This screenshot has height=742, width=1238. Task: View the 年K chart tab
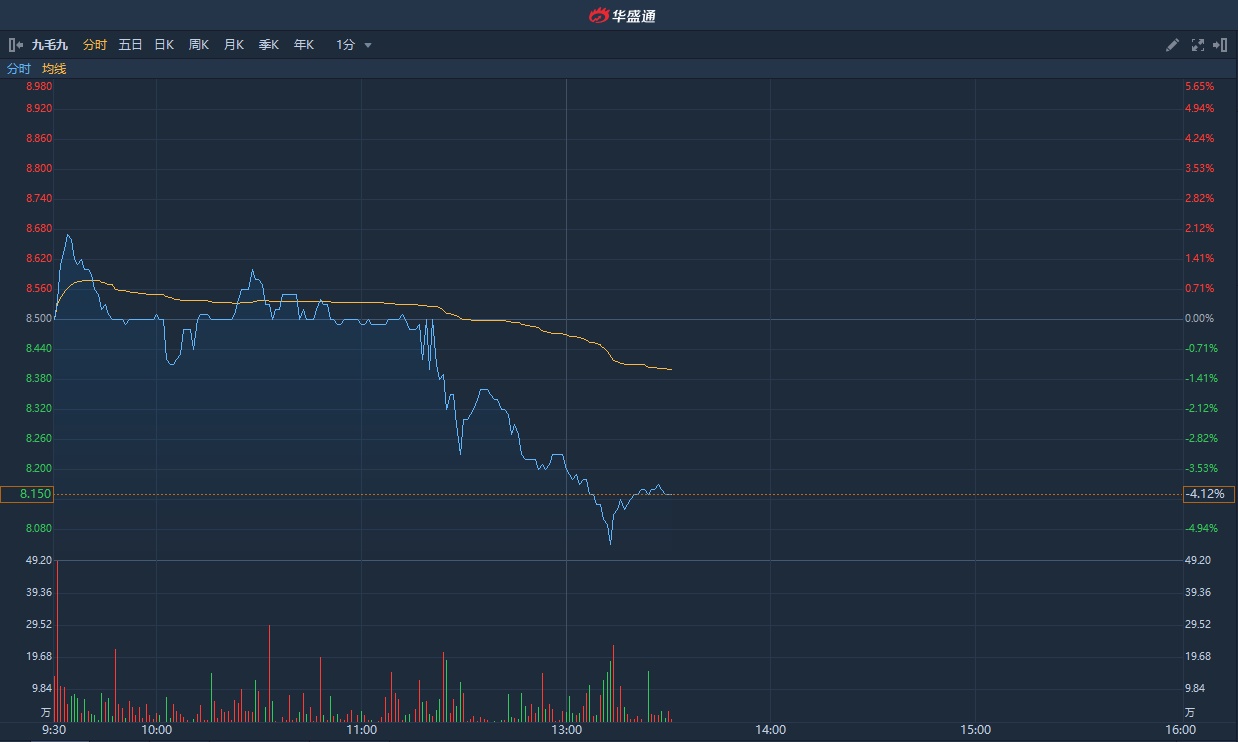[x=304, y=45]
